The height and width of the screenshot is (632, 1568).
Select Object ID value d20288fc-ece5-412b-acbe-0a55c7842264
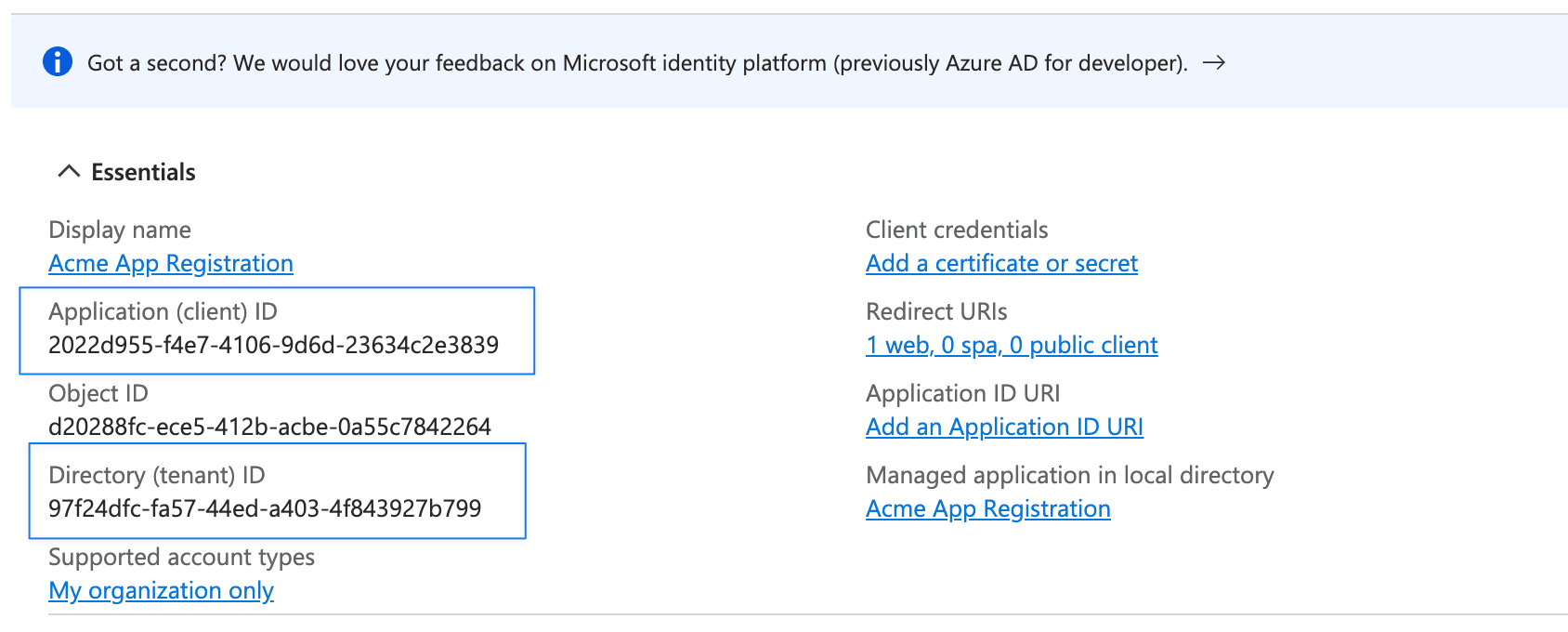pos(270,428)
